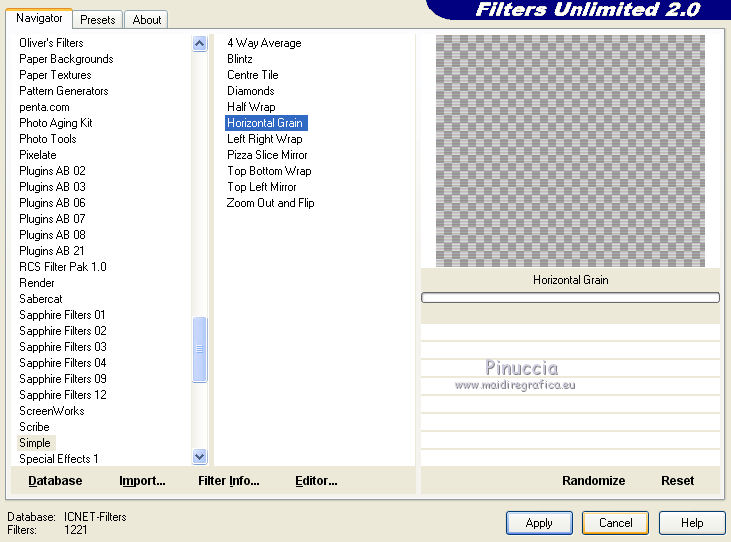The height and width of the screenshot is (542, 731).
Task: Click the progress bar under Horizontal Grain
Action: pos(570,297)
